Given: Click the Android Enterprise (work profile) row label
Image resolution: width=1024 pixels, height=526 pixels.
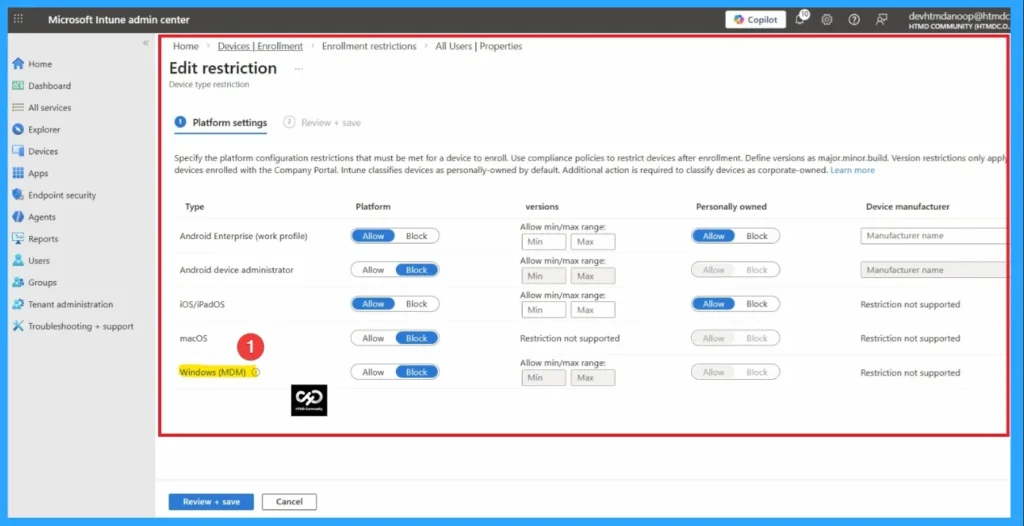Looking at the screenshot, I should click(244, 236).
